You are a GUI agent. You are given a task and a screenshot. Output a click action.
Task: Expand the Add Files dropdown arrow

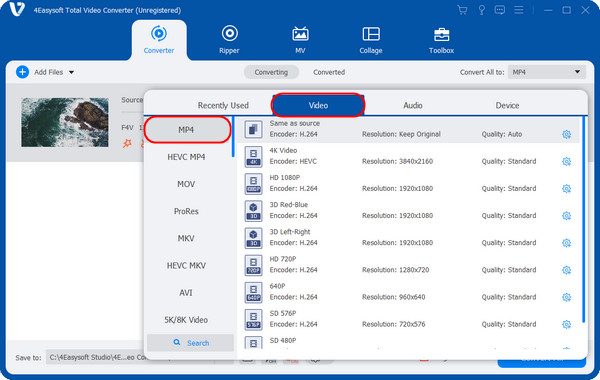[72, 72]
